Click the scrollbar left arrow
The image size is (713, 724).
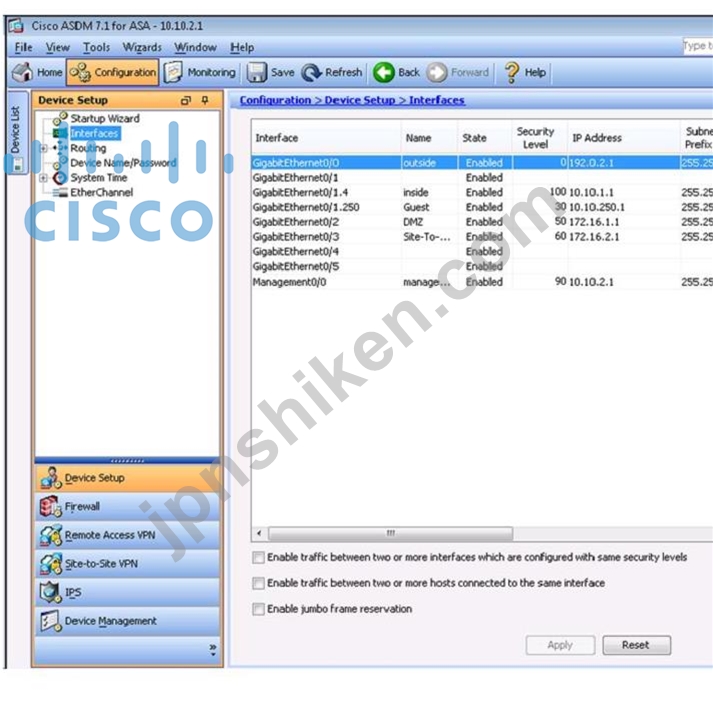click(260, 533)
